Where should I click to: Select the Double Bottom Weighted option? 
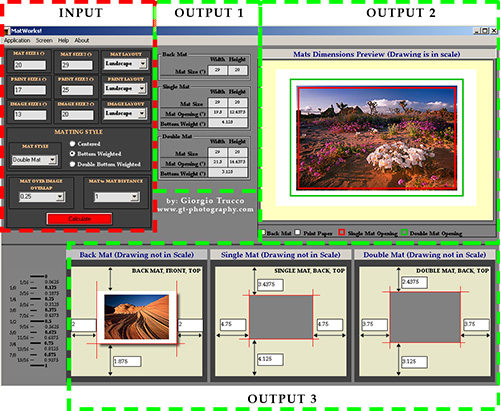(72, 164)
